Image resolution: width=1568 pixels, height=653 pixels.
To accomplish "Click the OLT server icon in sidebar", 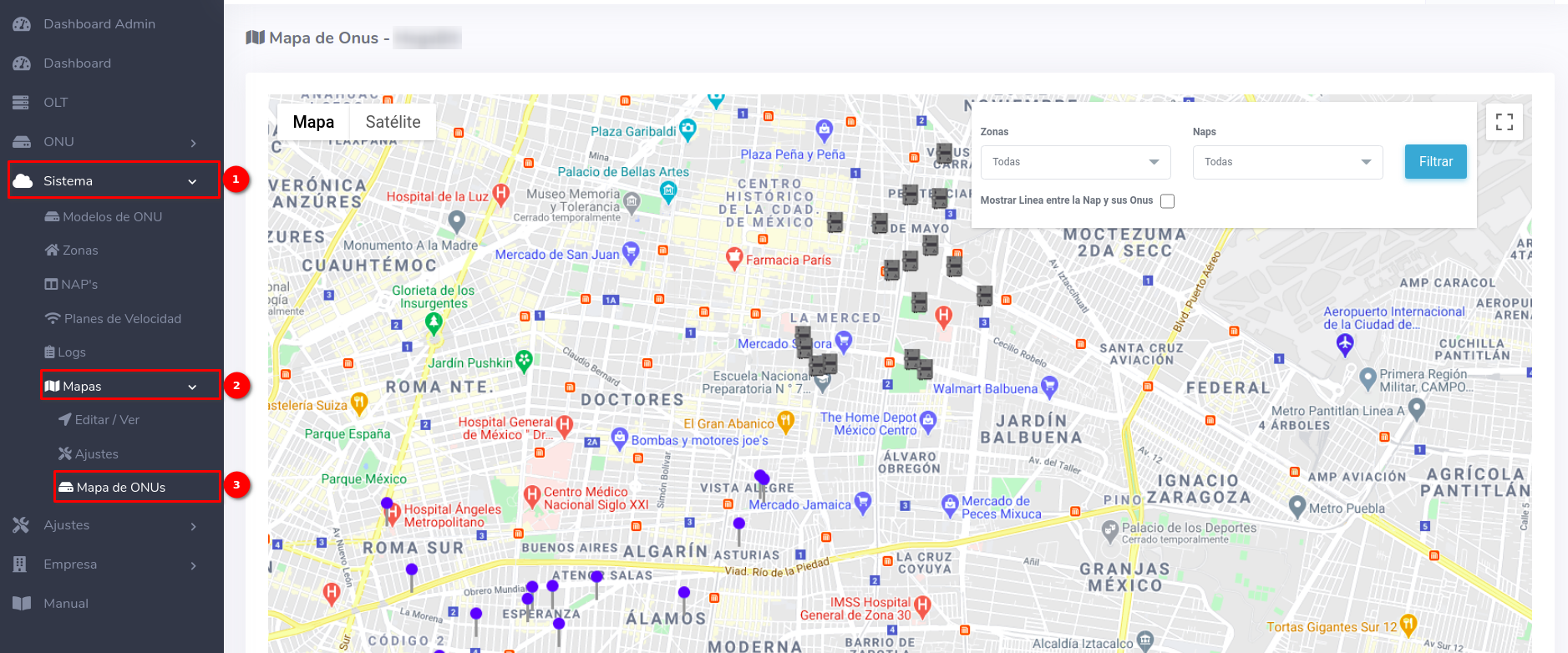I will (x=22, y=103).
